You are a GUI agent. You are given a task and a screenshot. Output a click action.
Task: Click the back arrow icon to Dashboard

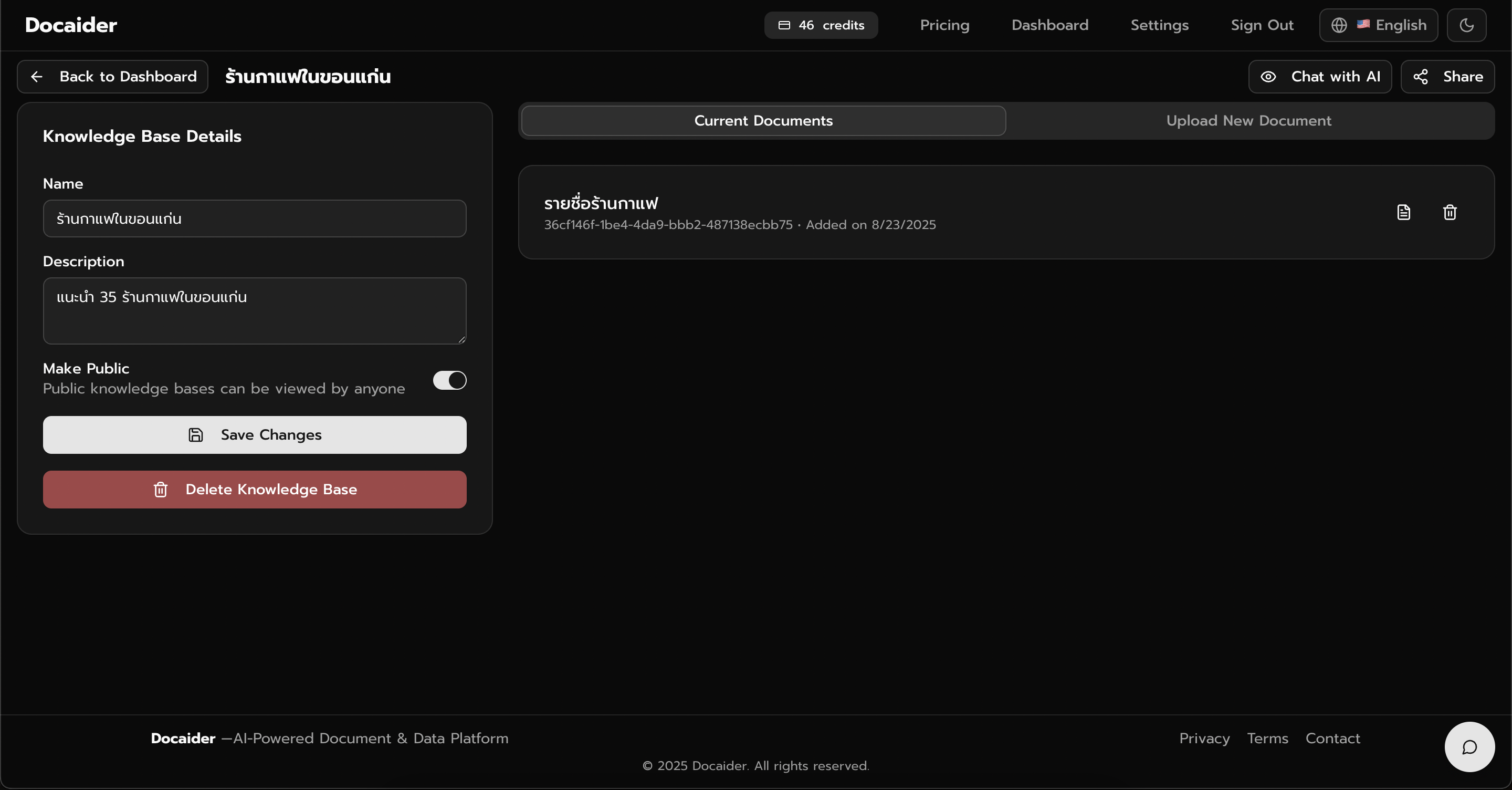pyautogui.click(x=37, y=77)
